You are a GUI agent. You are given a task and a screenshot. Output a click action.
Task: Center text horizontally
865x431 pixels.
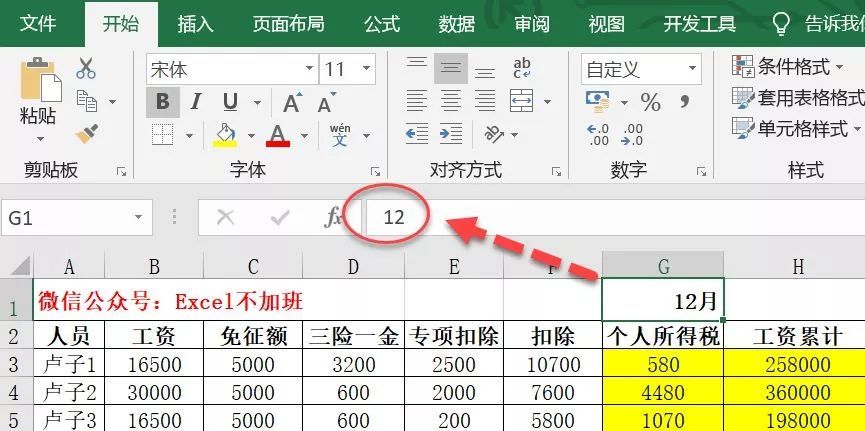click(x=451, y=101)
